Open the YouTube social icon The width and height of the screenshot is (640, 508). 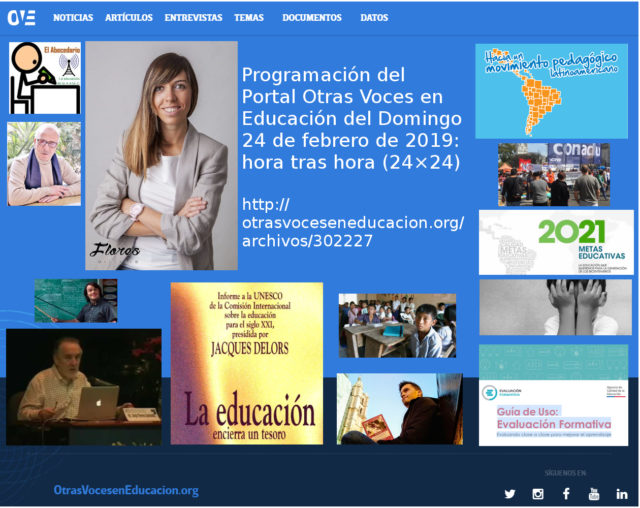click(594, 494)
